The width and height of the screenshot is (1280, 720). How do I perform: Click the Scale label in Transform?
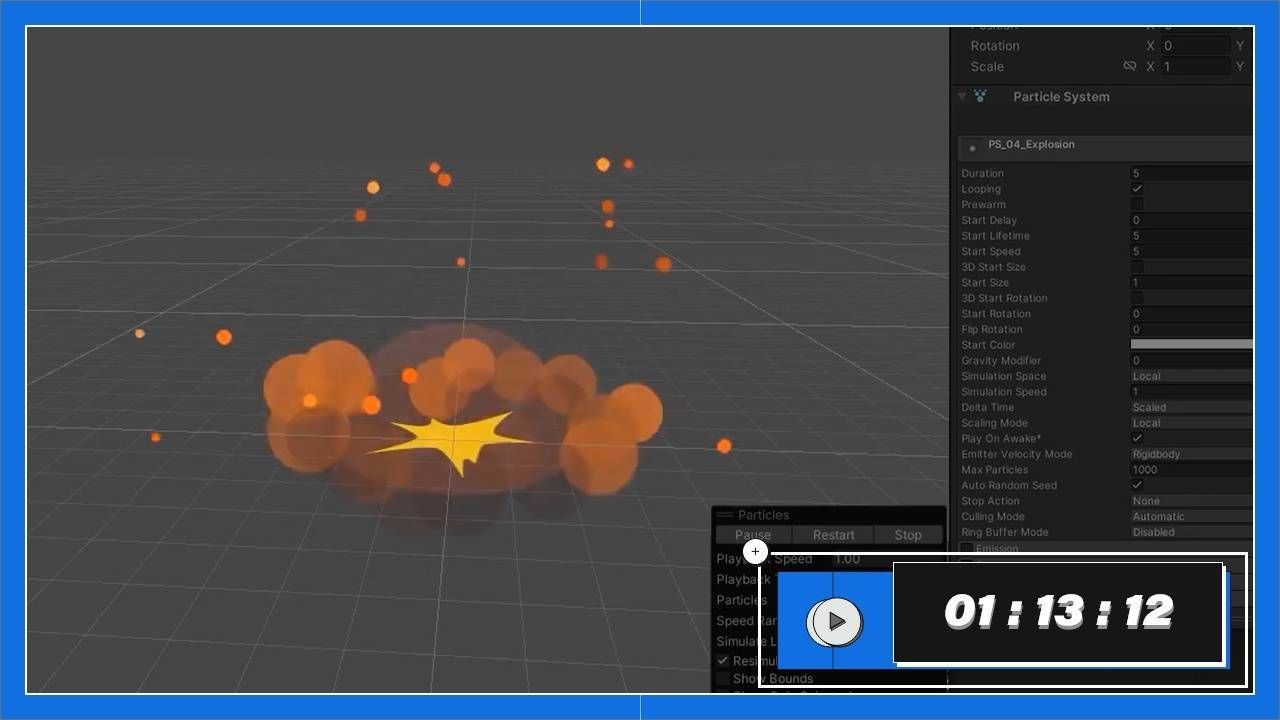point(987,67)
